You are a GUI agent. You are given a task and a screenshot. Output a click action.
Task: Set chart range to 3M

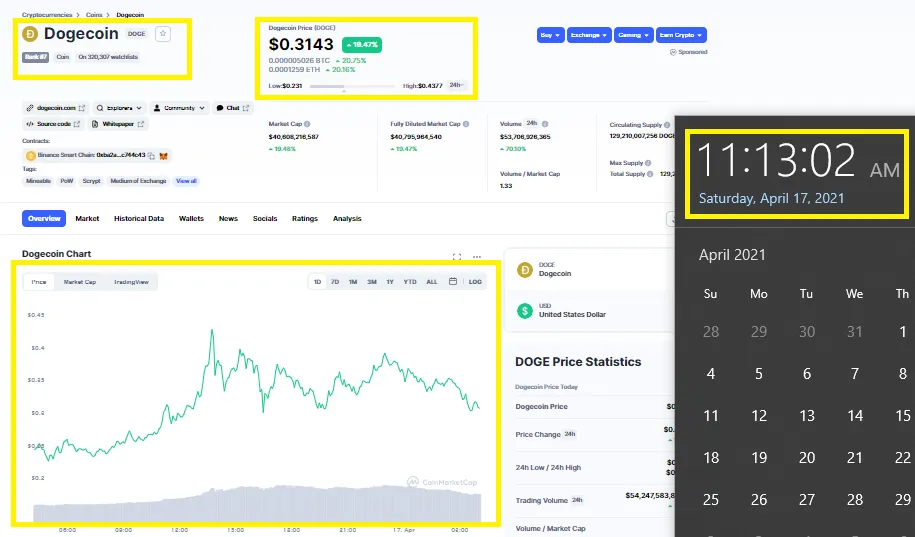click(x=372, y=282)
